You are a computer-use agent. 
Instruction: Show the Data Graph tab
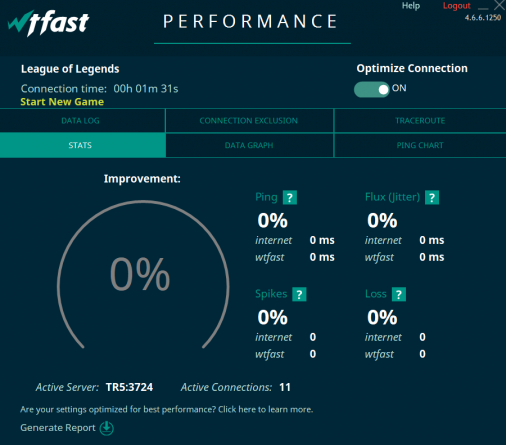(x=249, y=145)
